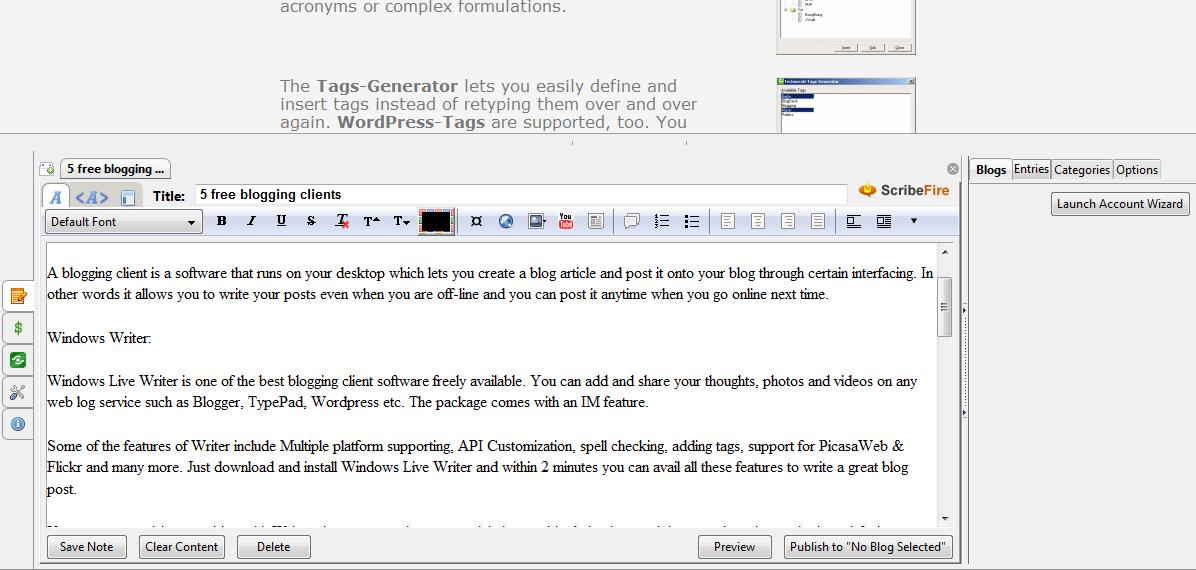Expand more toolbar options arrow
This screenshot has width=1196, height=570.
pyautogui.click(x=914, y=221)
